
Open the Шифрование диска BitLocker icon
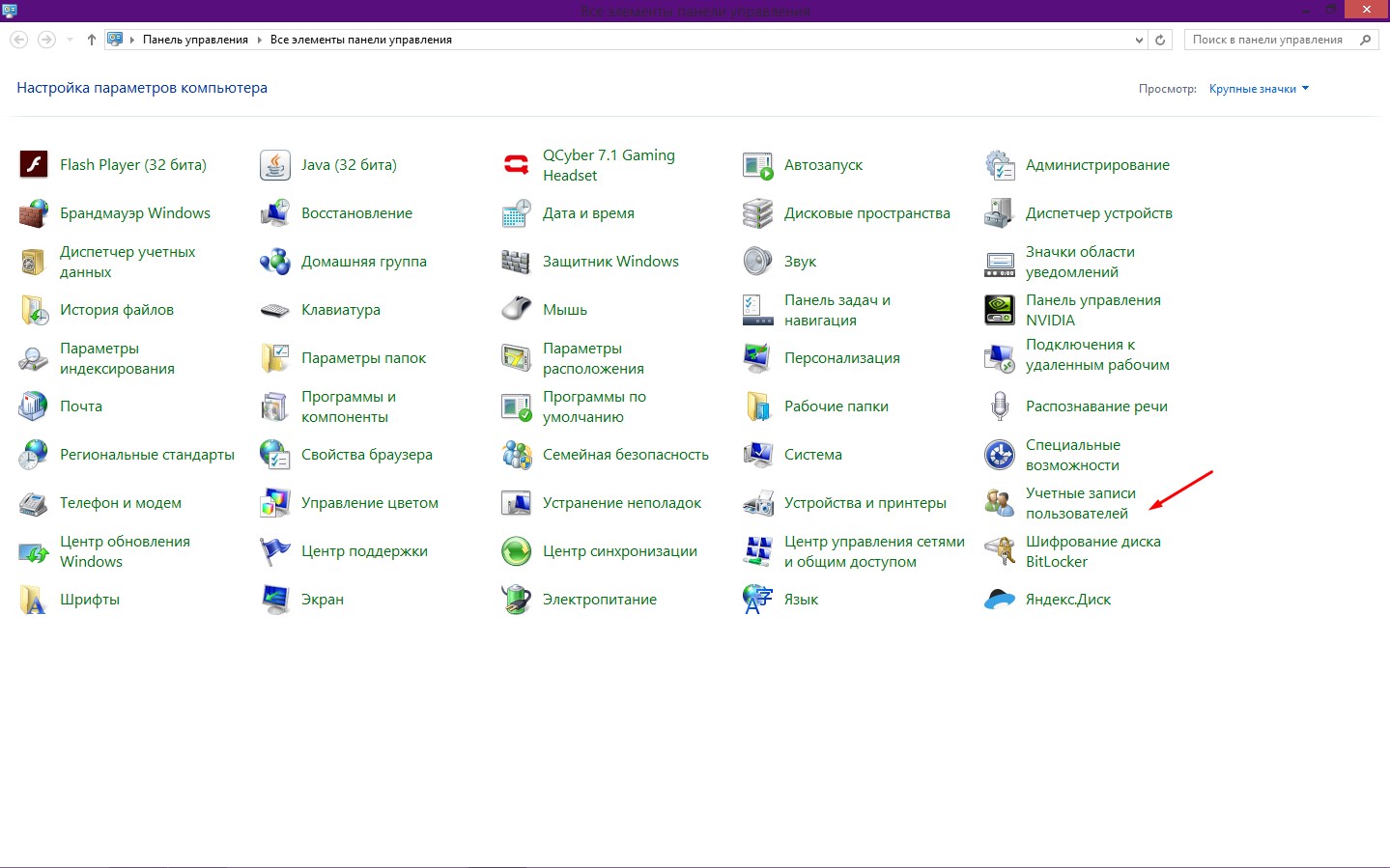1000,551
